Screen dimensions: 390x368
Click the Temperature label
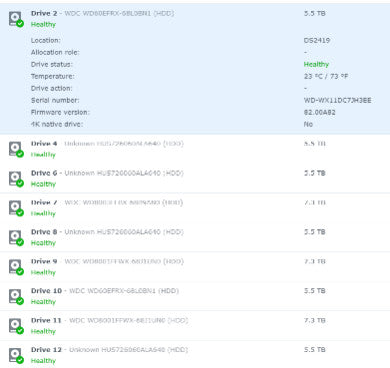(x=53, y=76)
